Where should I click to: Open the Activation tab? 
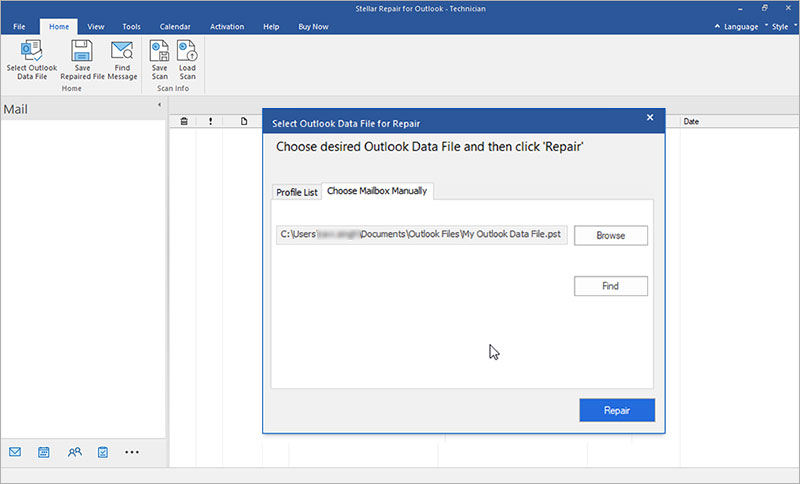[x=227, y=27]
